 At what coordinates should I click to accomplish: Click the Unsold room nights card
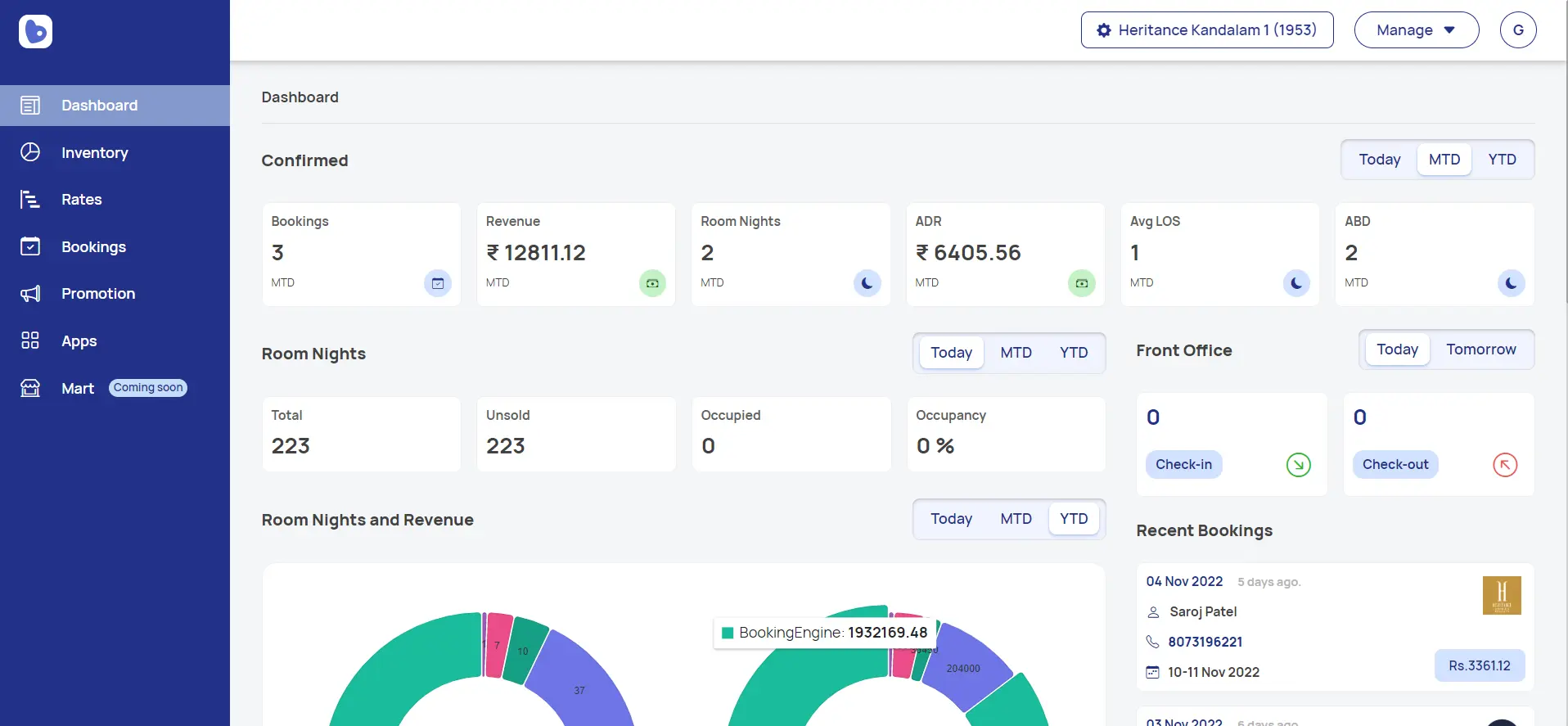(576, 434)
